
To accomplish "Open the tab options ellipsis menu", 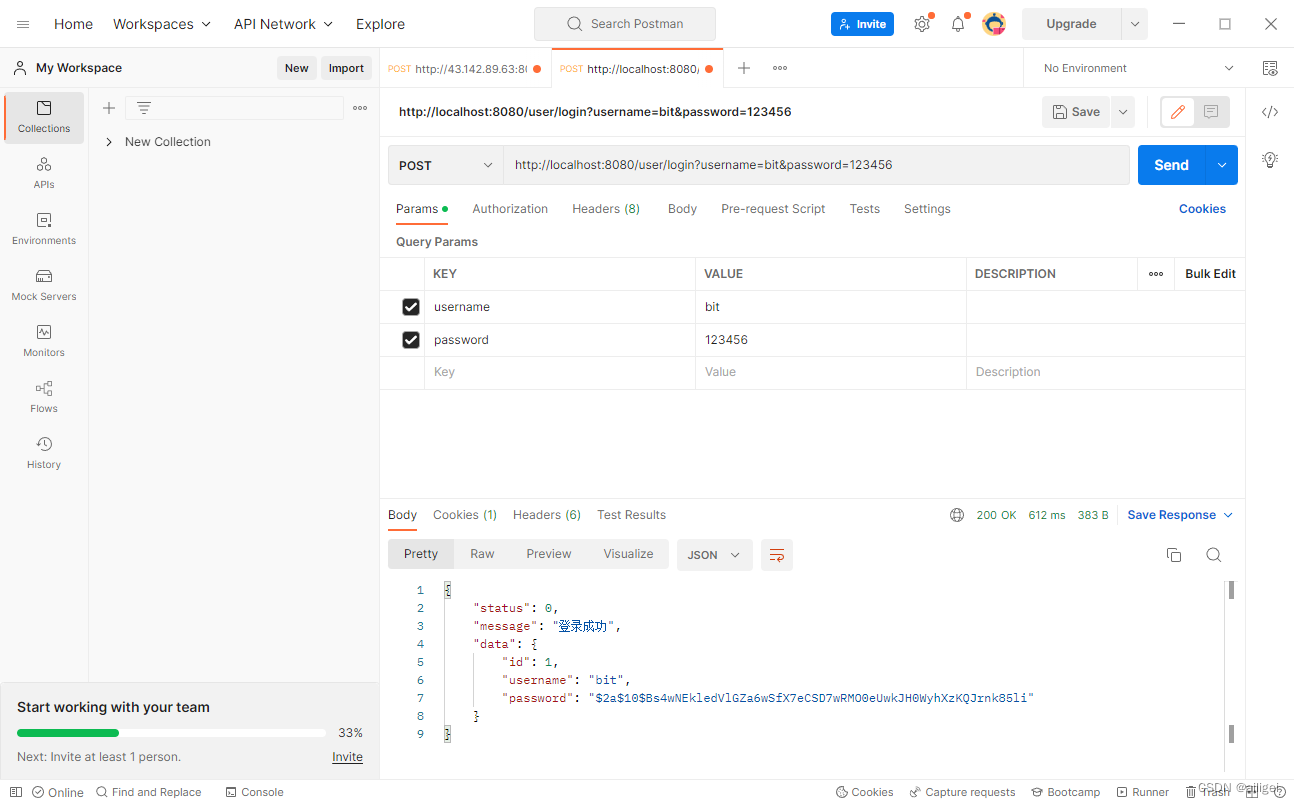I will pyautogui.click(x=780, y=68).
